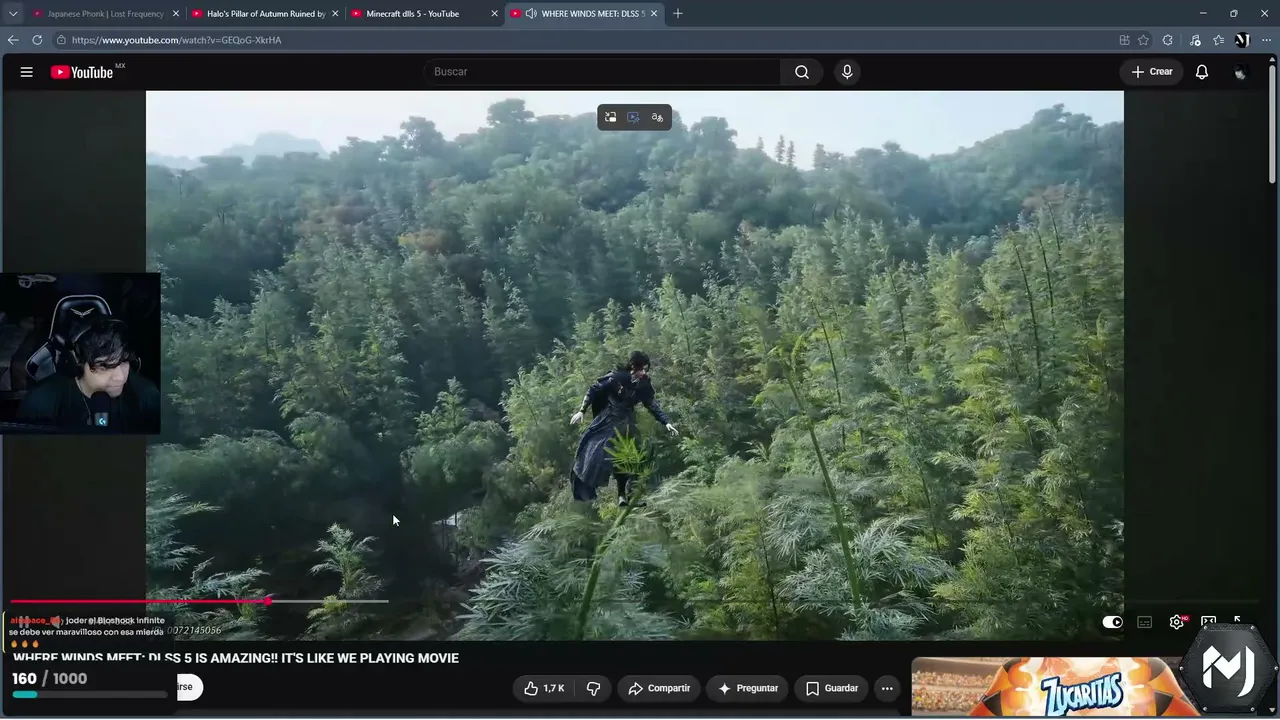Click the browser address bar URL
Screen dimensions: 1280x720
tap(176, 40)
